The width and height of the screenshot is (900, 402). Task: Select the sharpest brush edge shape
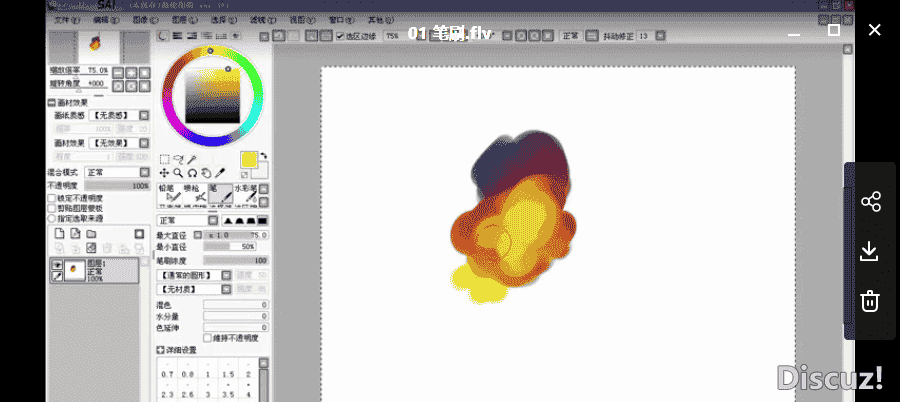point(262,221)
